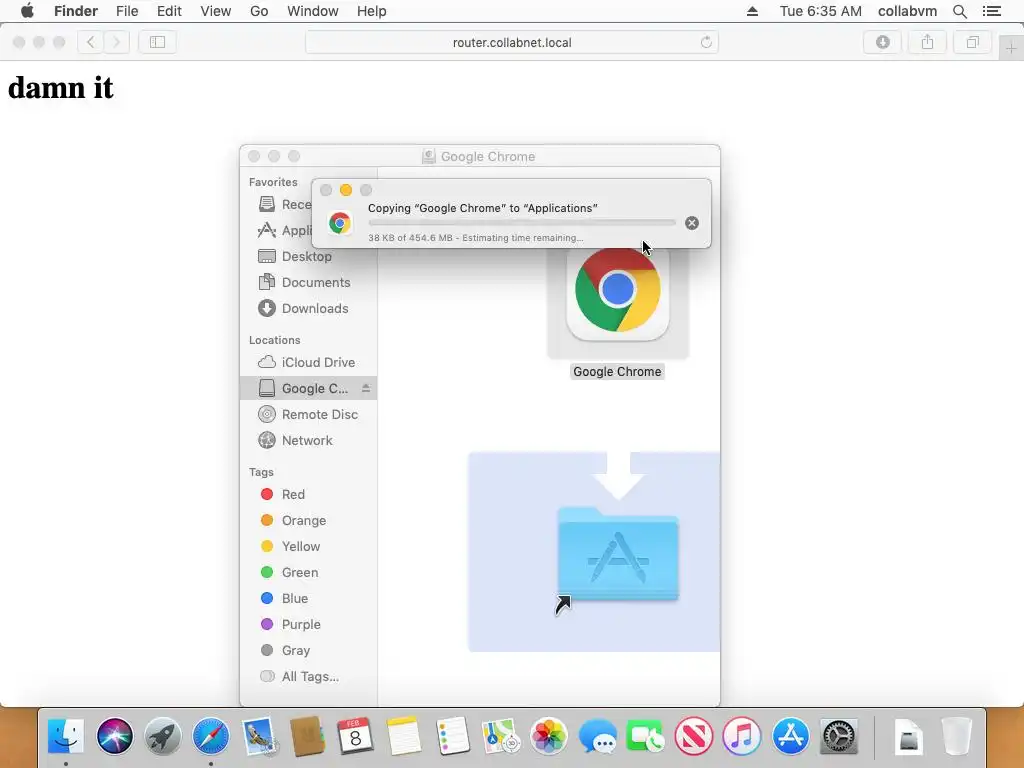Show all Safari tabs
The width and height of the screenshot is (1024, 768).
(972, 42)
